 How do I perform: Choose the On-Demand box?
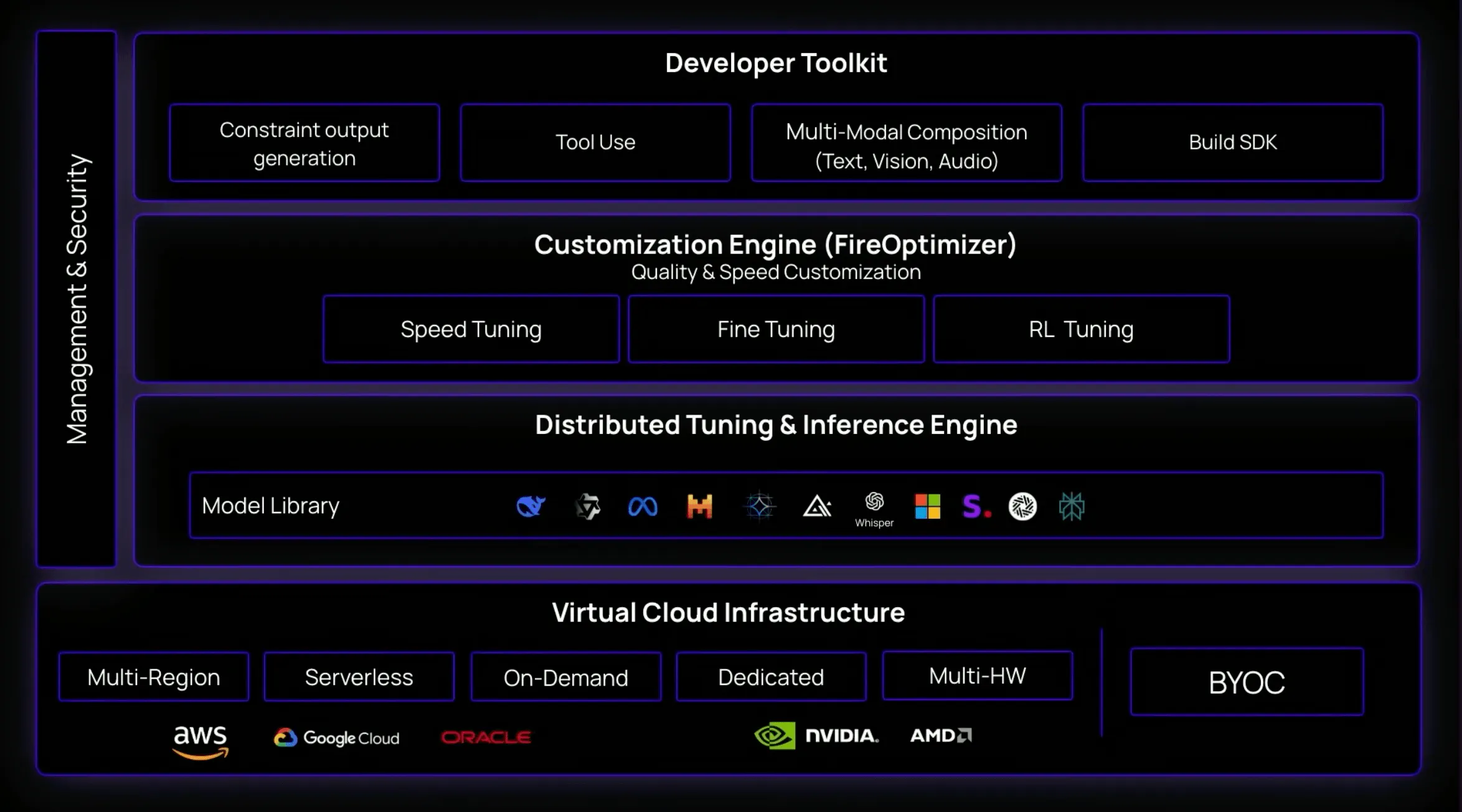click(x=566, y=677)
